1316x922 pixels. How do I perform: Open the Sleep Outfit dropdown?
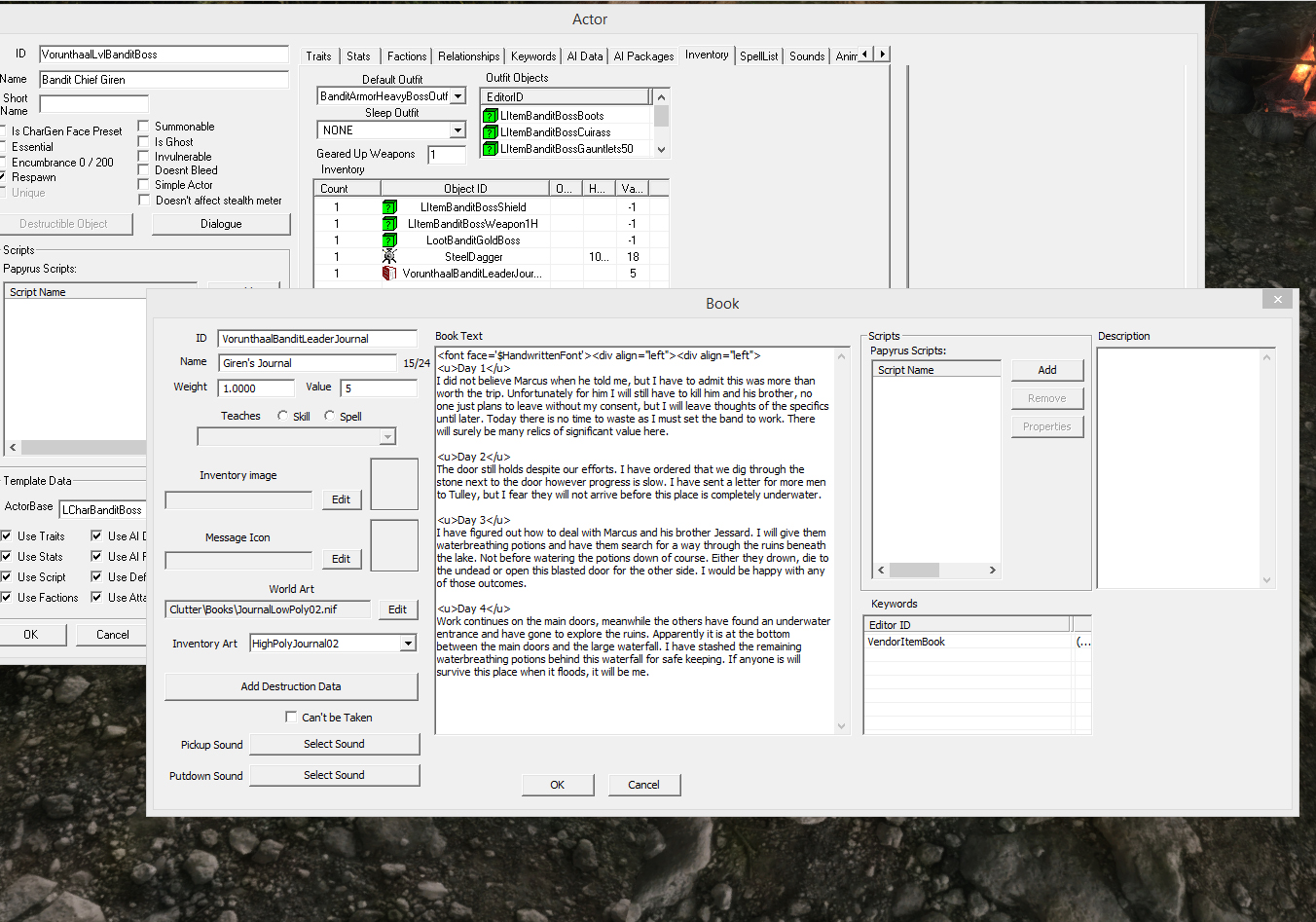pyautogui.click(x=457, y=130)
